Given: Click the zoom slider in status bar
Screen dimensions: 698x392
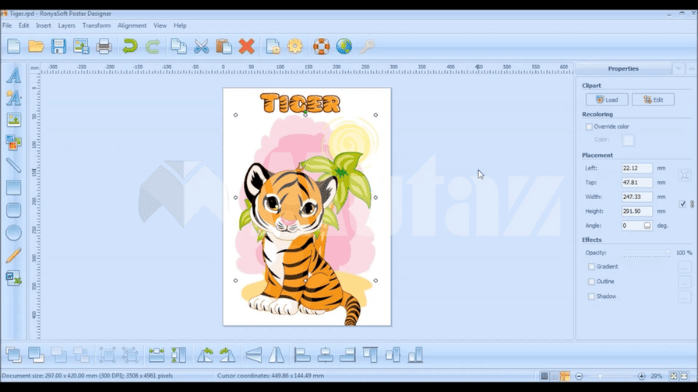Looking at the screenshot, I should pos(610,376).
